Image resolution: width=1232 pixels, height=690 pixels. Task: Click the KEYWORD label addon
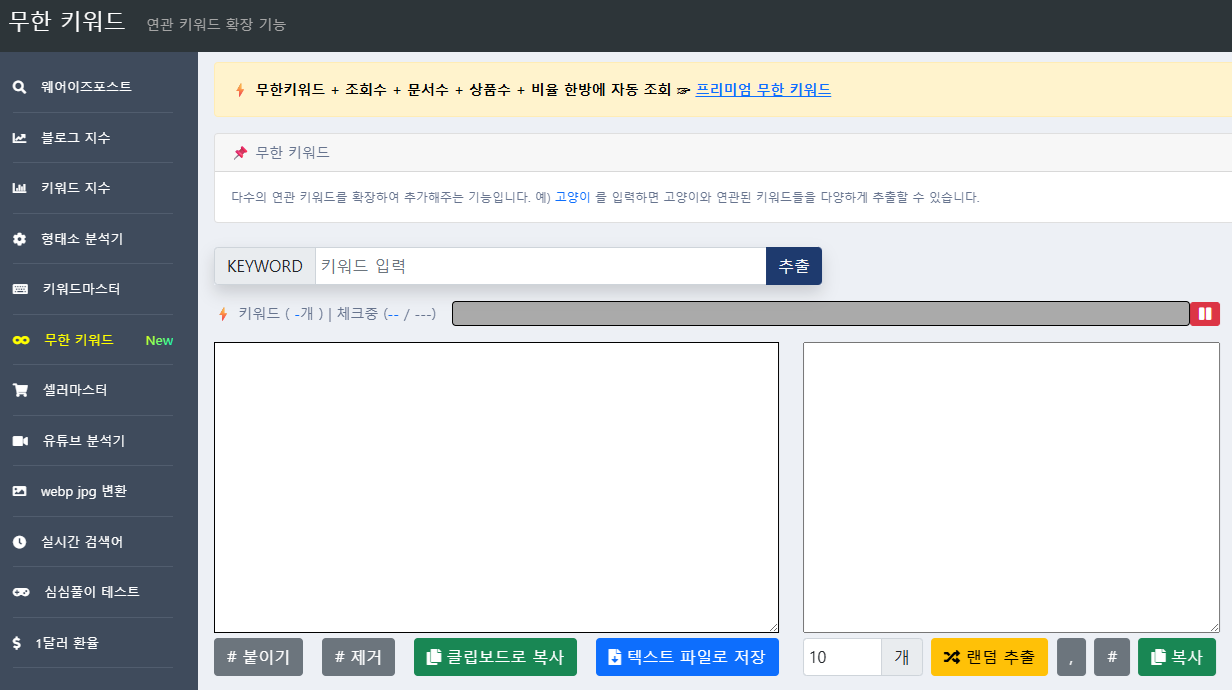point(265,266)
